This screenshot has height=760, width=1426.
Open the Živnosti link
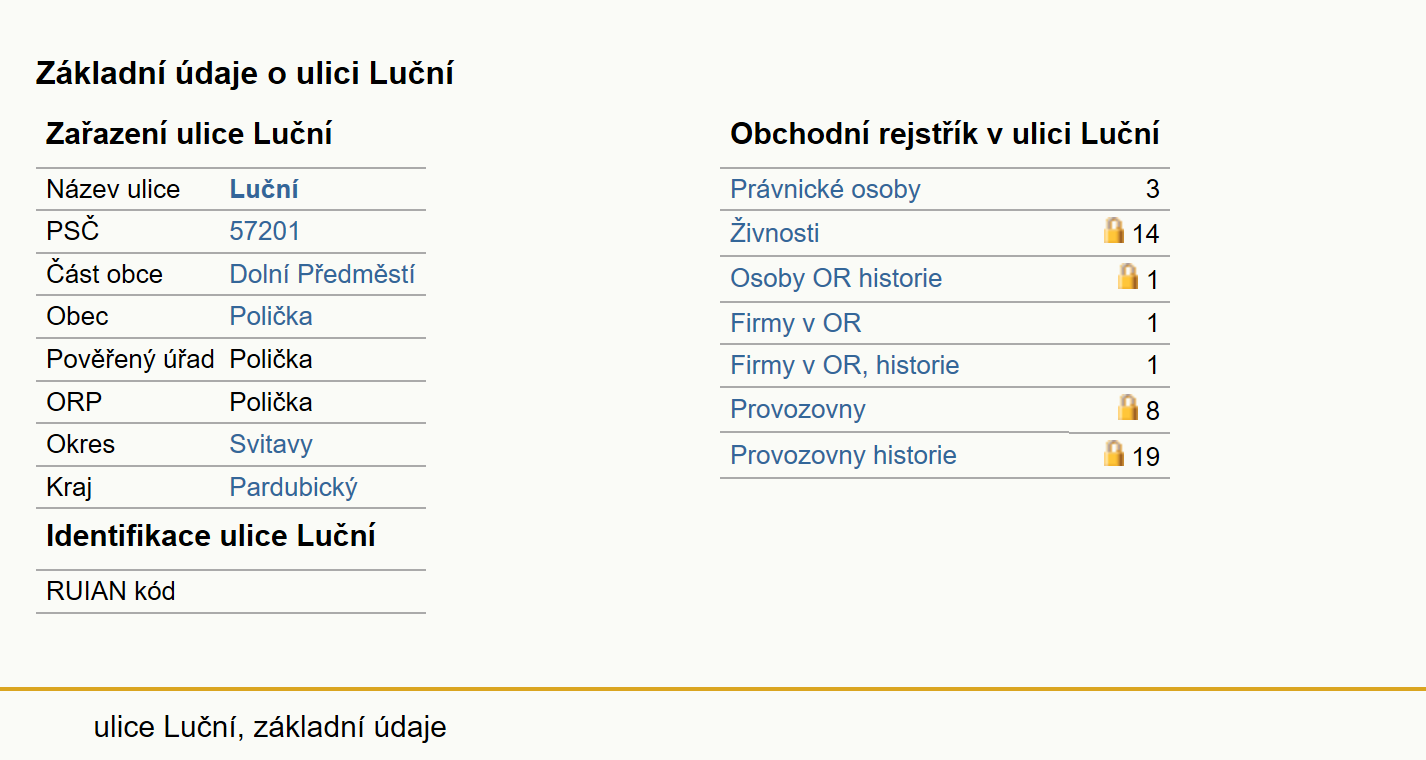pyautogui.click(x=775, y=233)
